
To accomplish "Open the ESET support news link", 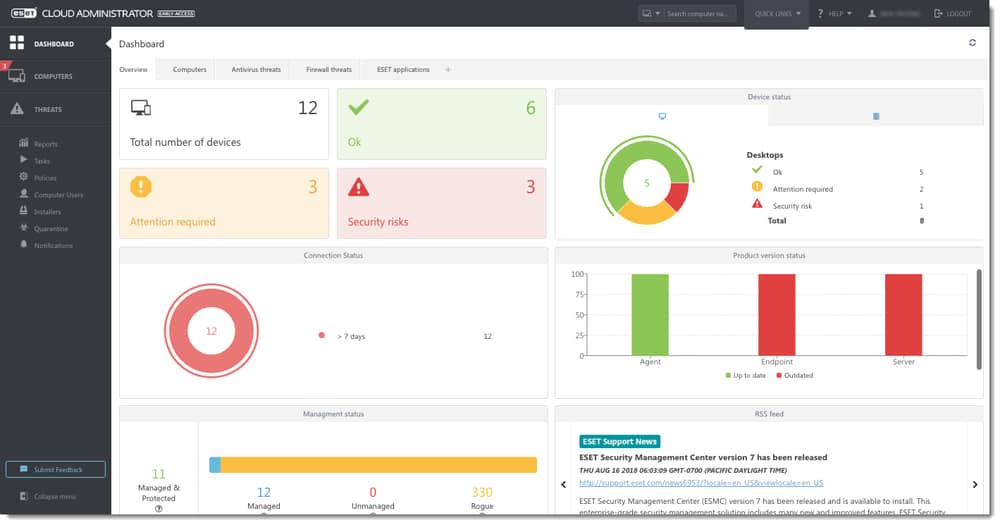I will 701,483.
